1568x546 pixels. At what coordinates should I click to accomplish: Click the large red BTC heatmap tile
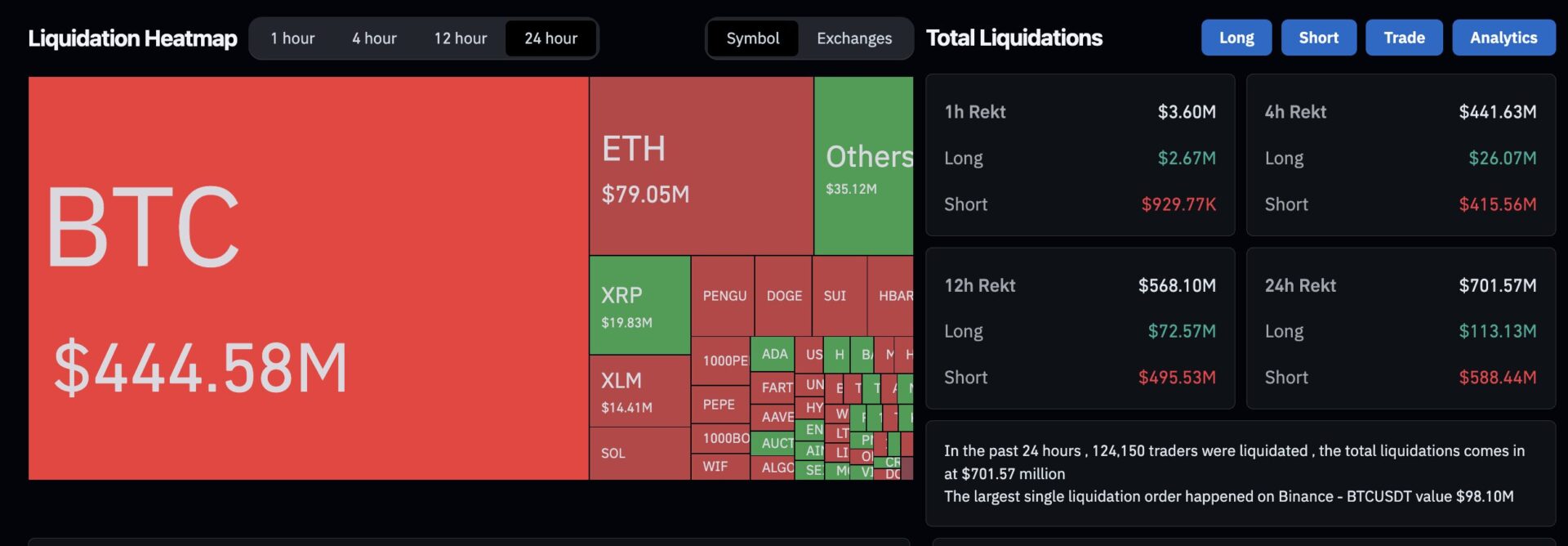[x=309, y=278]
